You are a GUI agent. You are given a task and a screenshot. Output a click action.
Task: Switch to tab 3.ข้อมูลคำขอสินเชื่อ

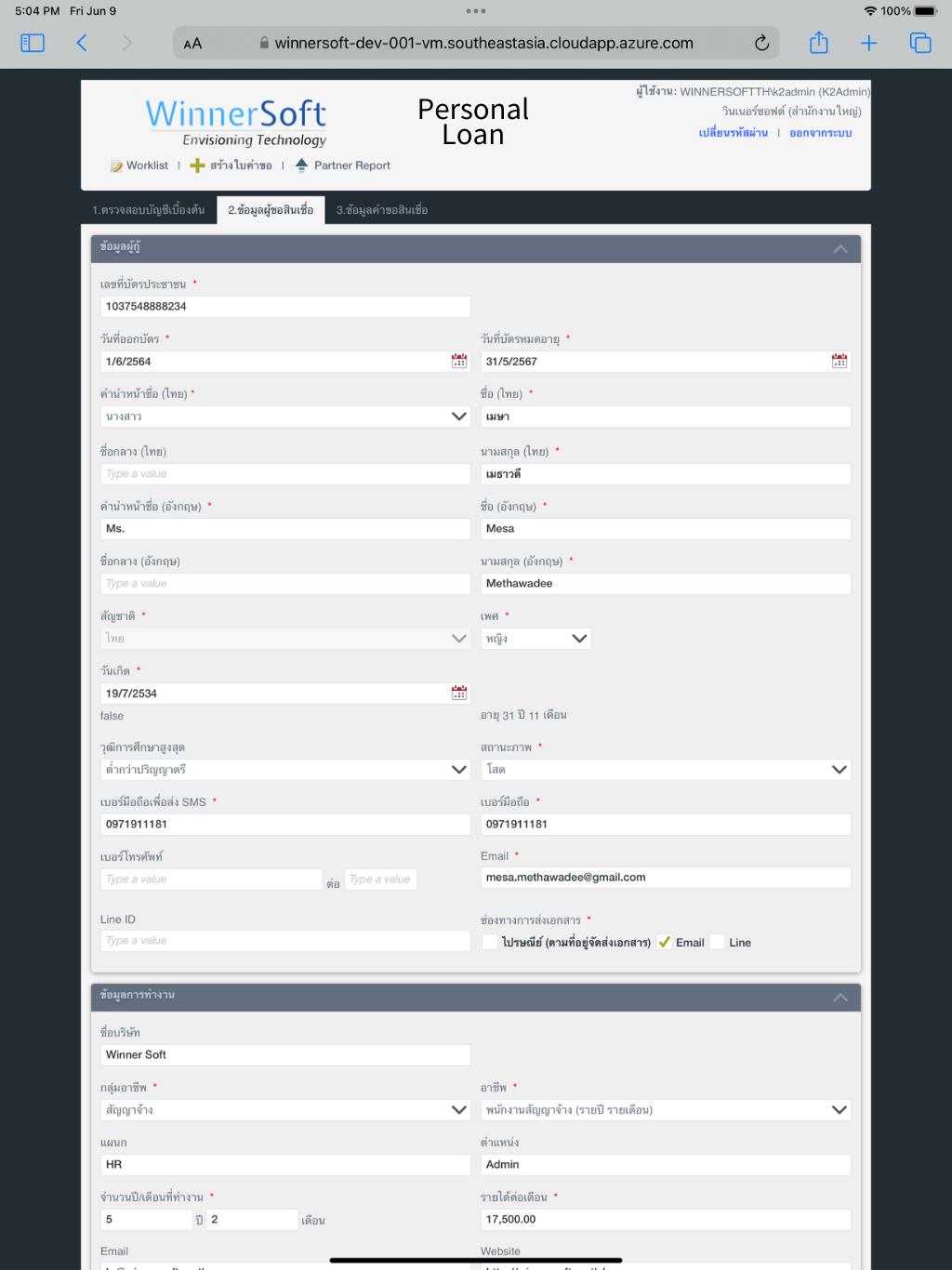click(382, 210)
